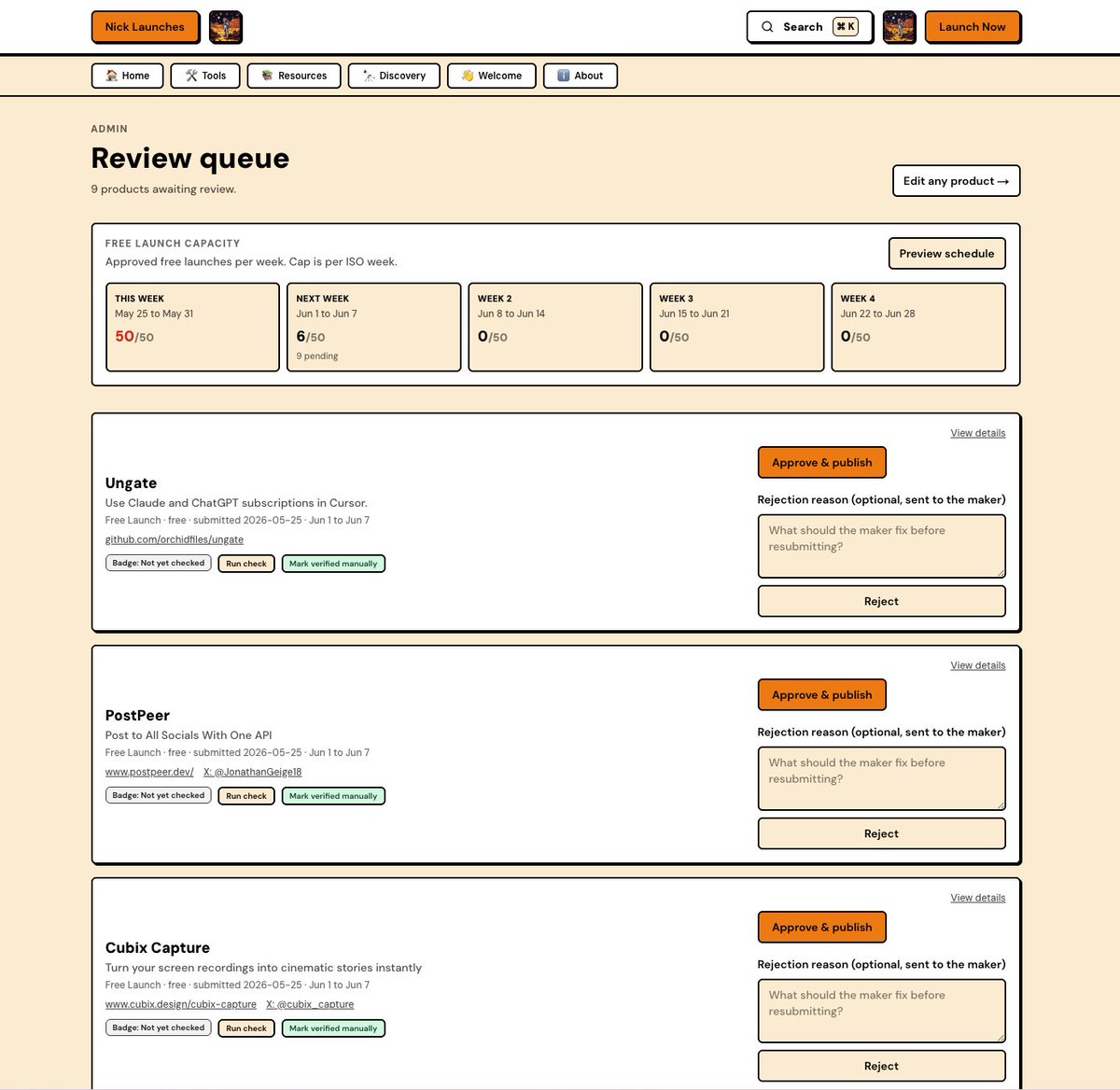Focus the rejection reason box for Cubix Capture

pos(881,1011)
